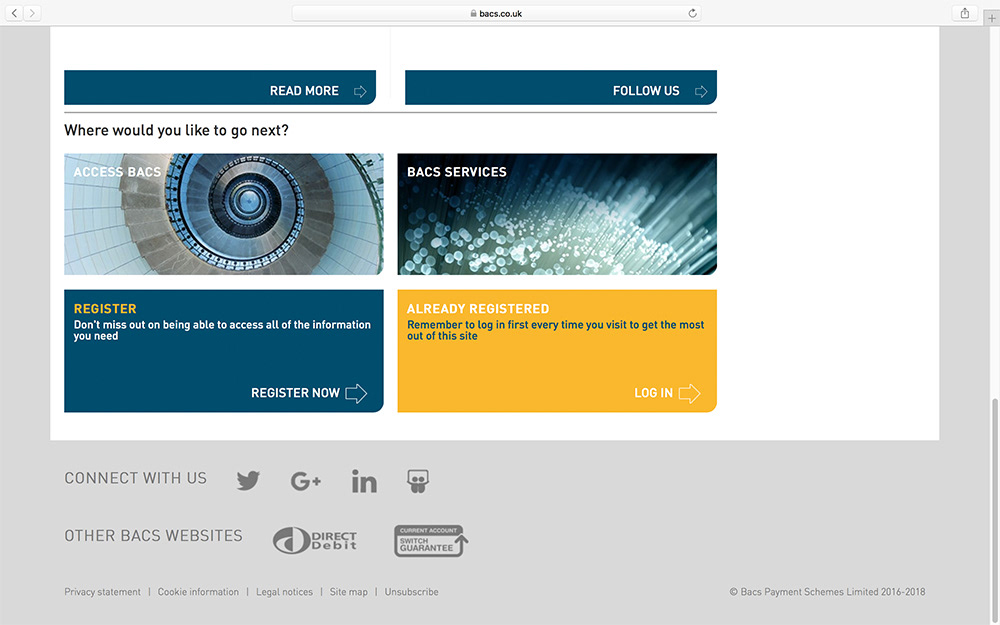Open the SlideShare icon

coord(418,481)
